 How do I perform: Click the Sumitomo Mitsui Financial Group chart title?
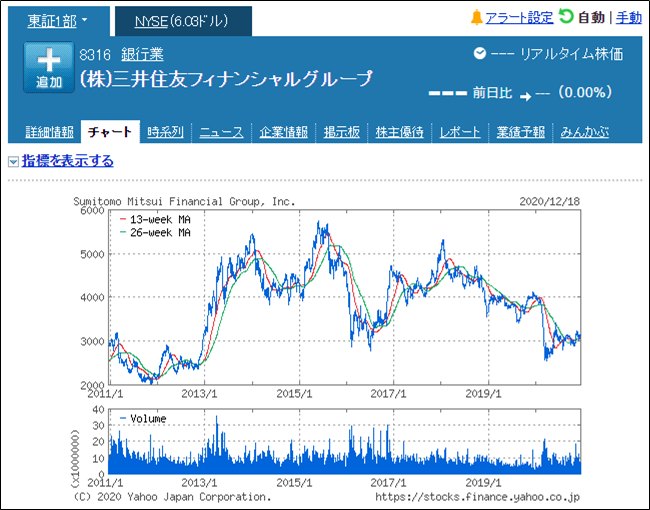pos(184,202)
